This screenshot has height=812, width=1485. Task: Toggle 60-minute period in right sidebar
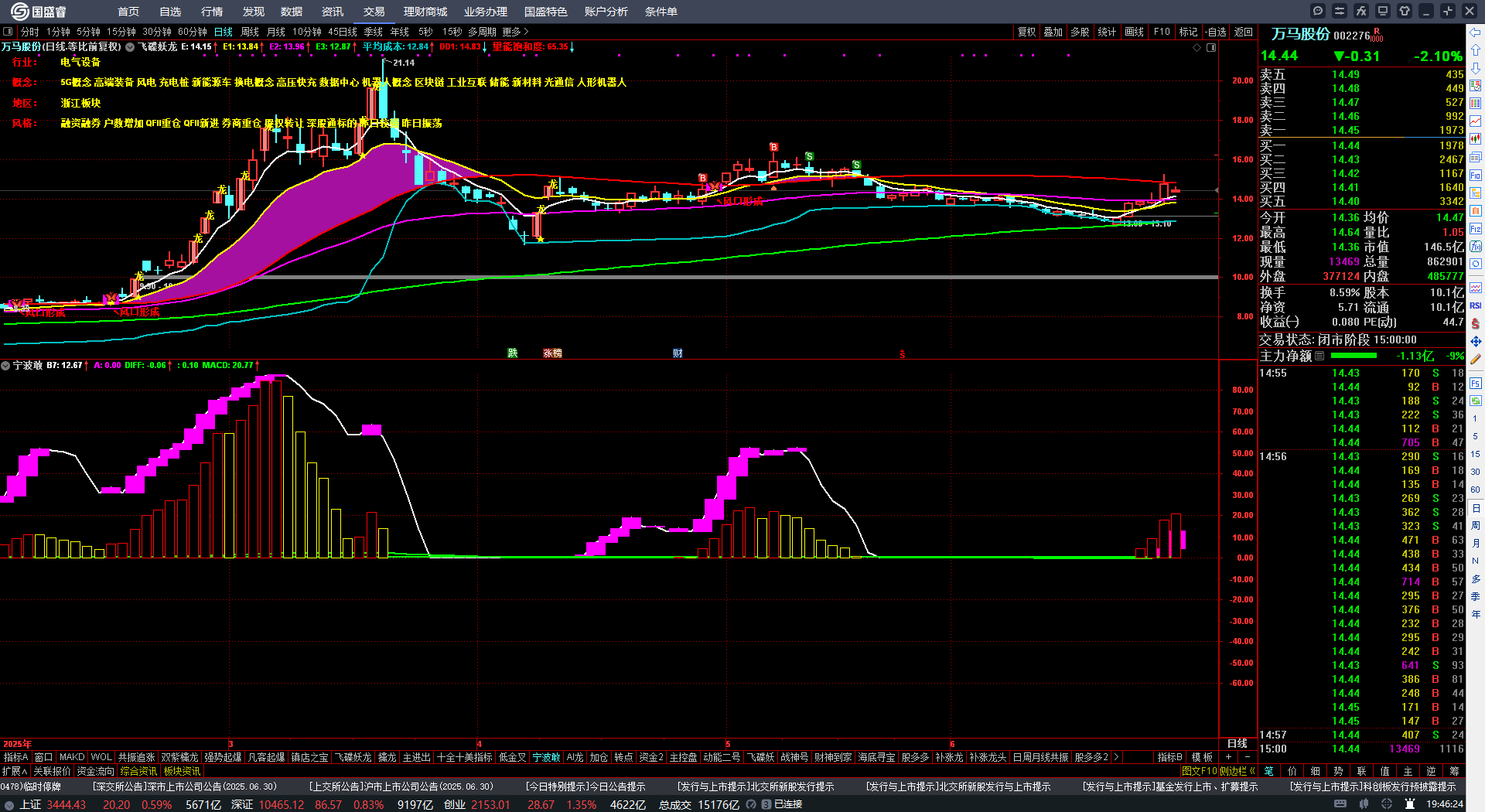[1475, 490]
